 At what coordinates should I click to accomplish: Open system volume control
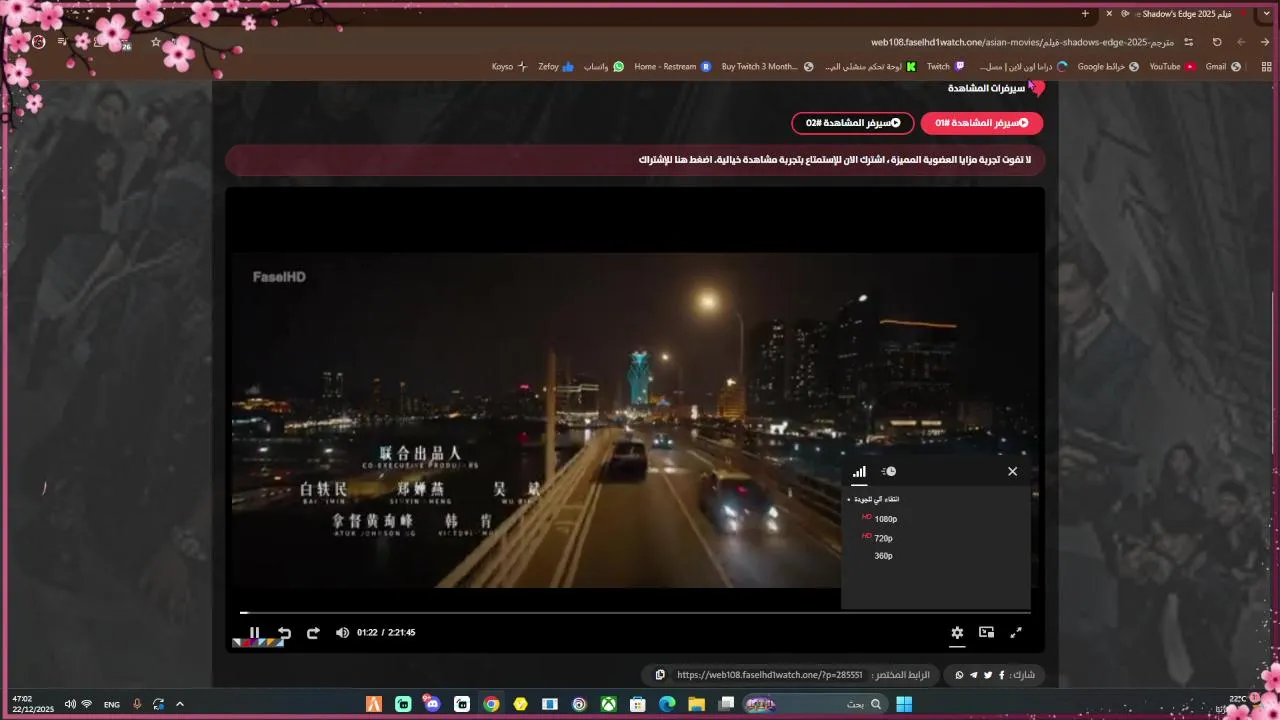(x=70, y=704)
